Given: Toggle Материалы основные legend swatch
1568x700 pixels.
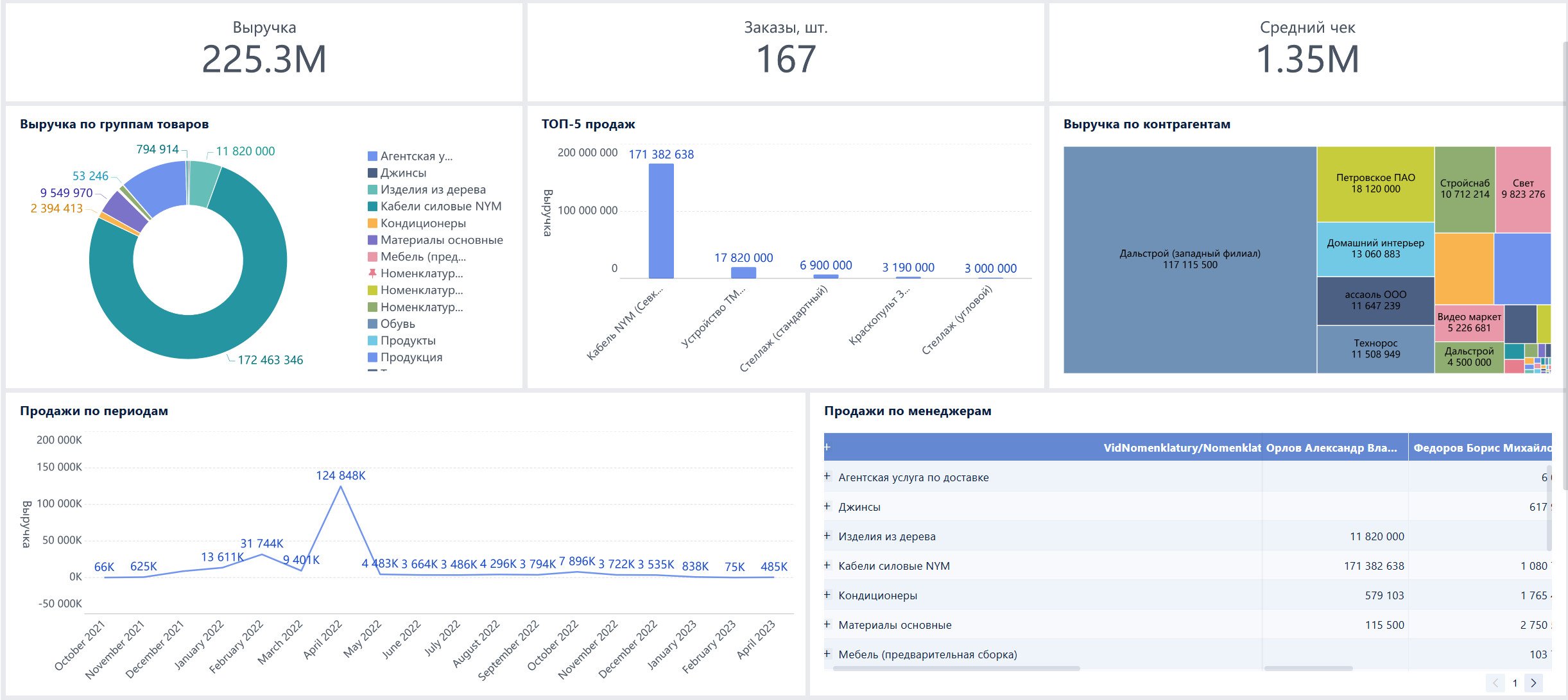Looking at the screenshot, I should tap(372, 240).
